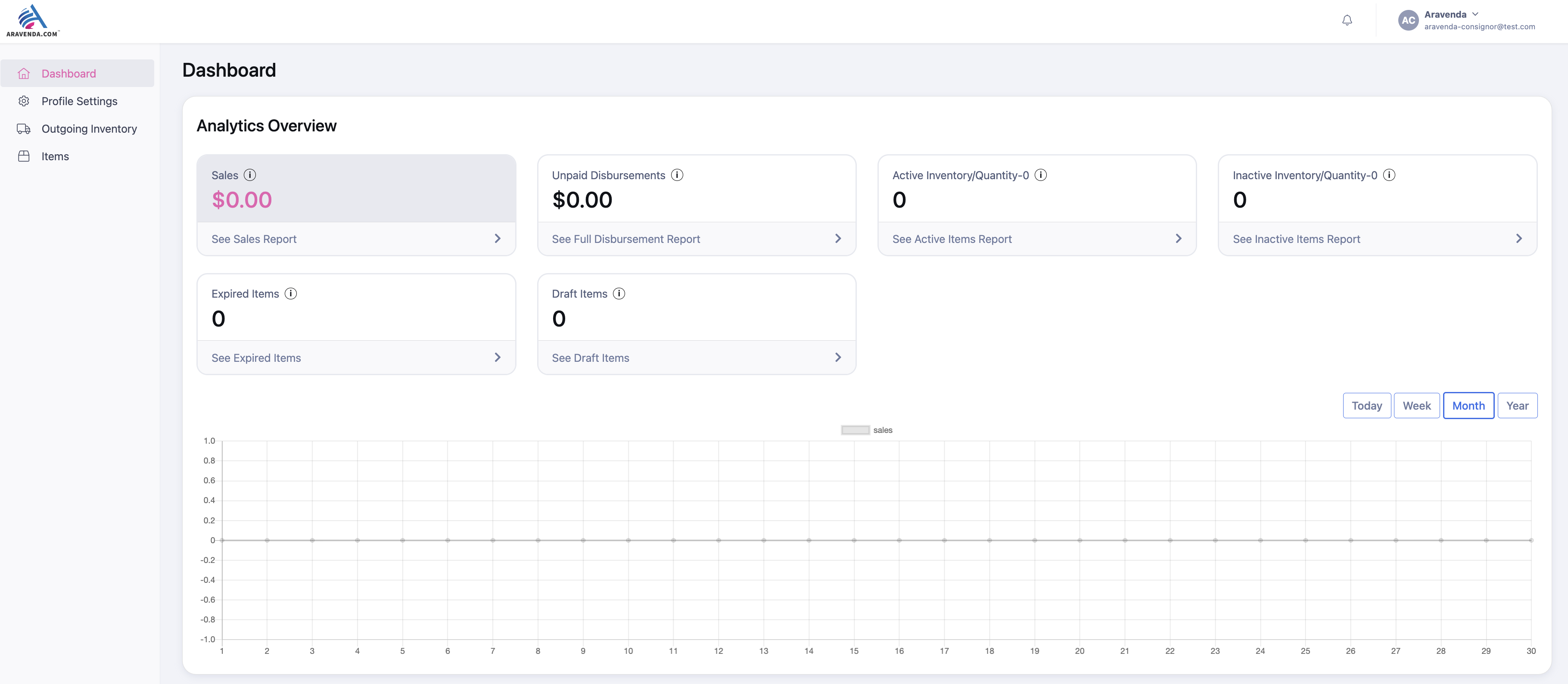Switch chart range to Year
The image size is (1568, 684).
[1517, 406]
